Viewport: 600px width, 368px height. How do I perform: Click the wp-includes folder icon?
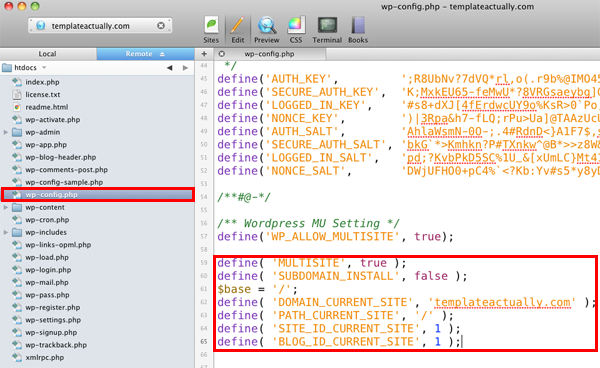click(x=16, y=232)
